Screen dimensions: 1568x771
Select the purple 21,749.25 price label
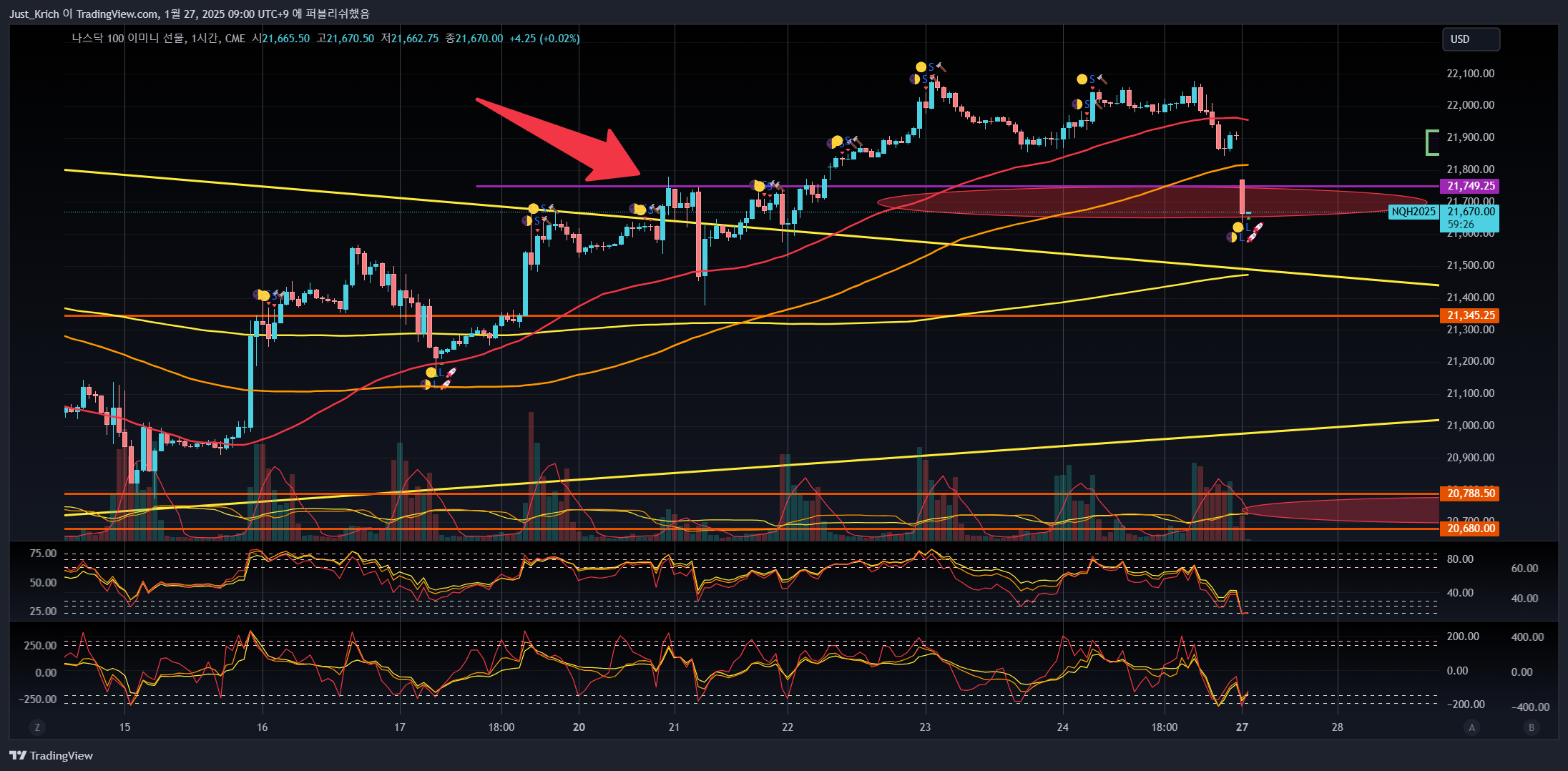click(1469, 186)
